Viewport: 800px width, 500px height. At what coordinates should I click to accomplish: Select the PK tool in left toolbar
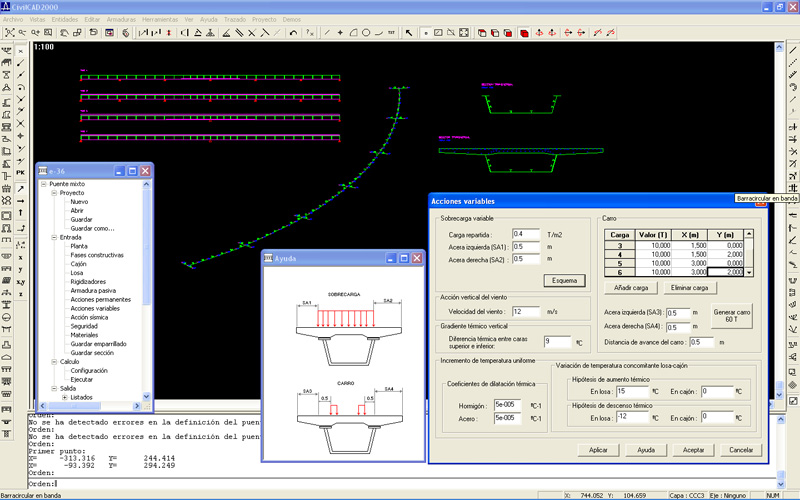(x=20, y=173)
